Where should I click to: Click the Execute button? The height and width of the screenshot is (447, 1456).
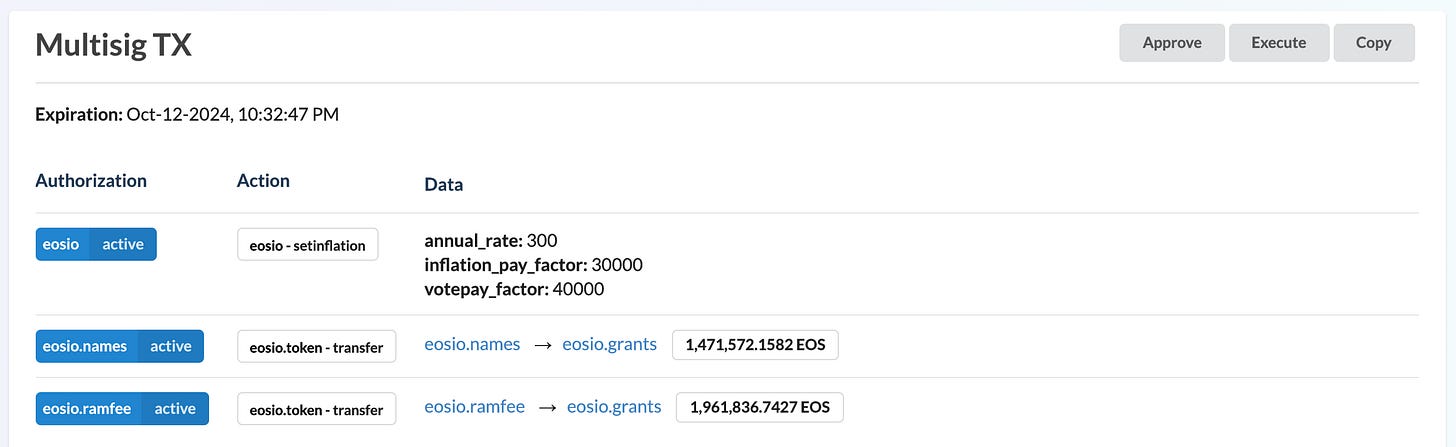pos(1279,43)
